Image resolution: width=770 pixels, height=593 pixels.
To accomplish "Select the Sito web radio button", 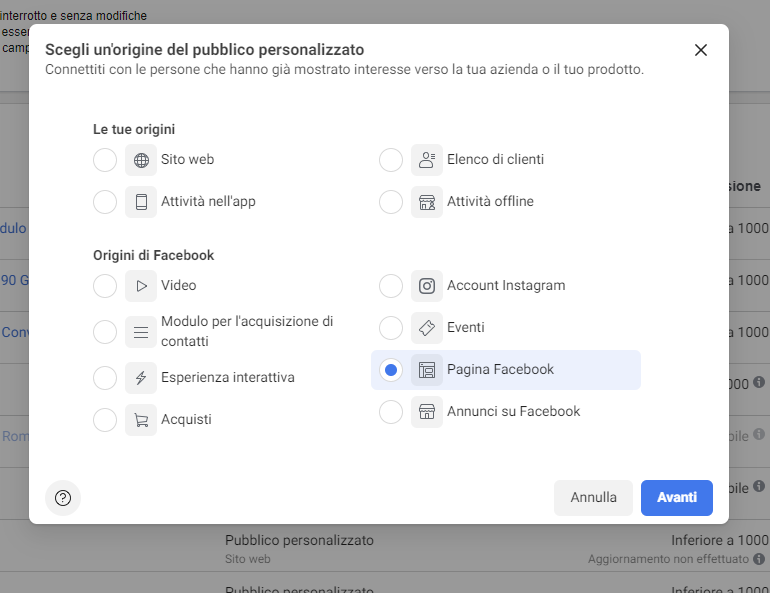I will [x=105, y=160].
